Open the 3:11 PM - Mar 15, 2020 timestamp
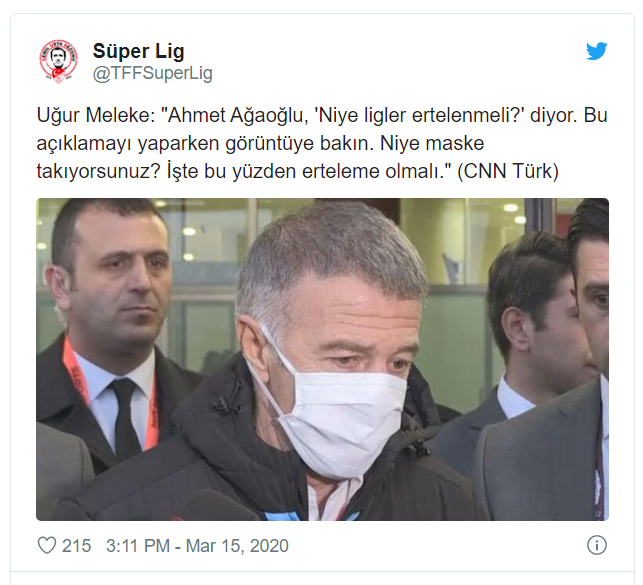The image size is (643, 585). [197, 546]
